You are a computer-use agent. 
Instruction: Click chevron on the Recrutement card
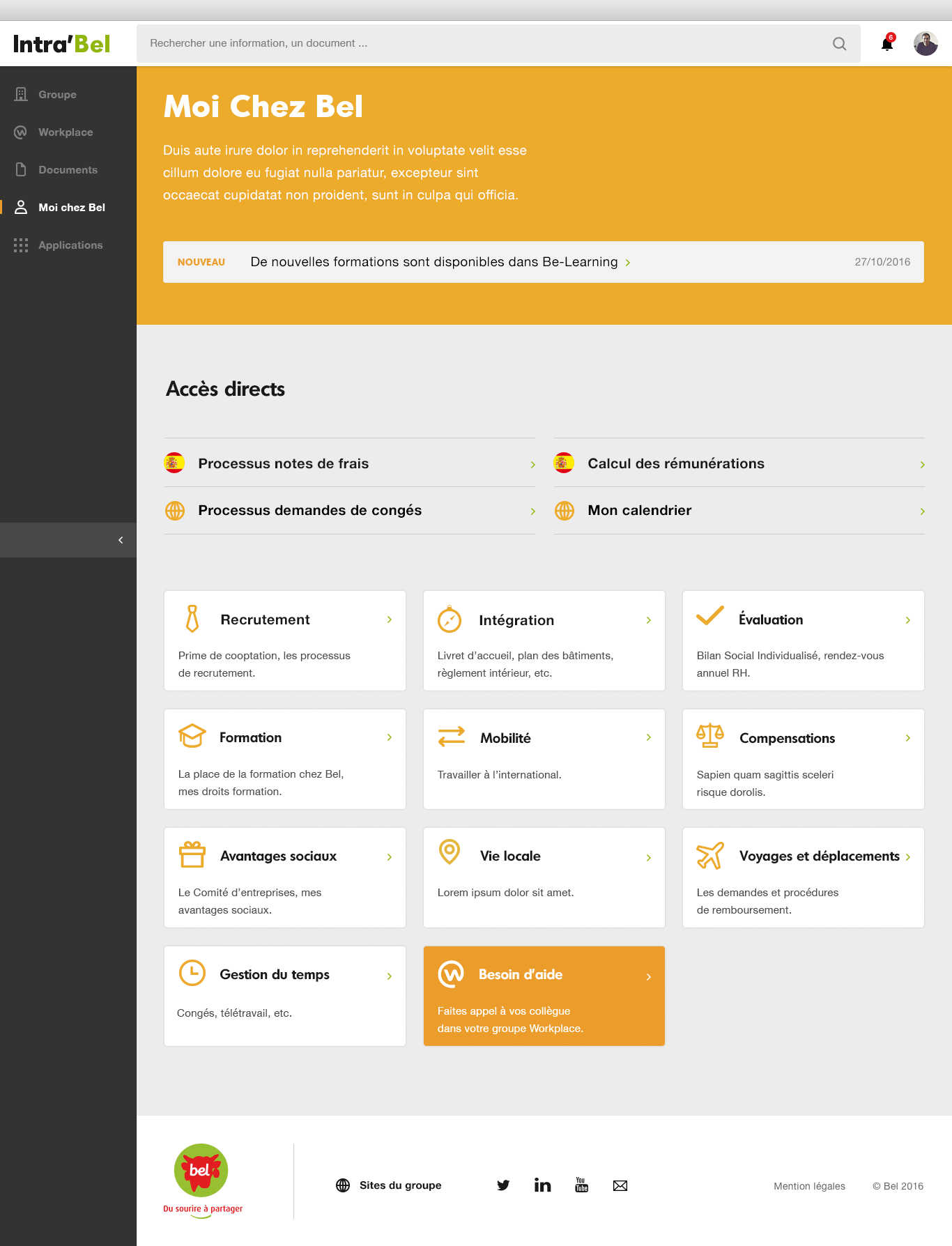(x=390, y=620)
